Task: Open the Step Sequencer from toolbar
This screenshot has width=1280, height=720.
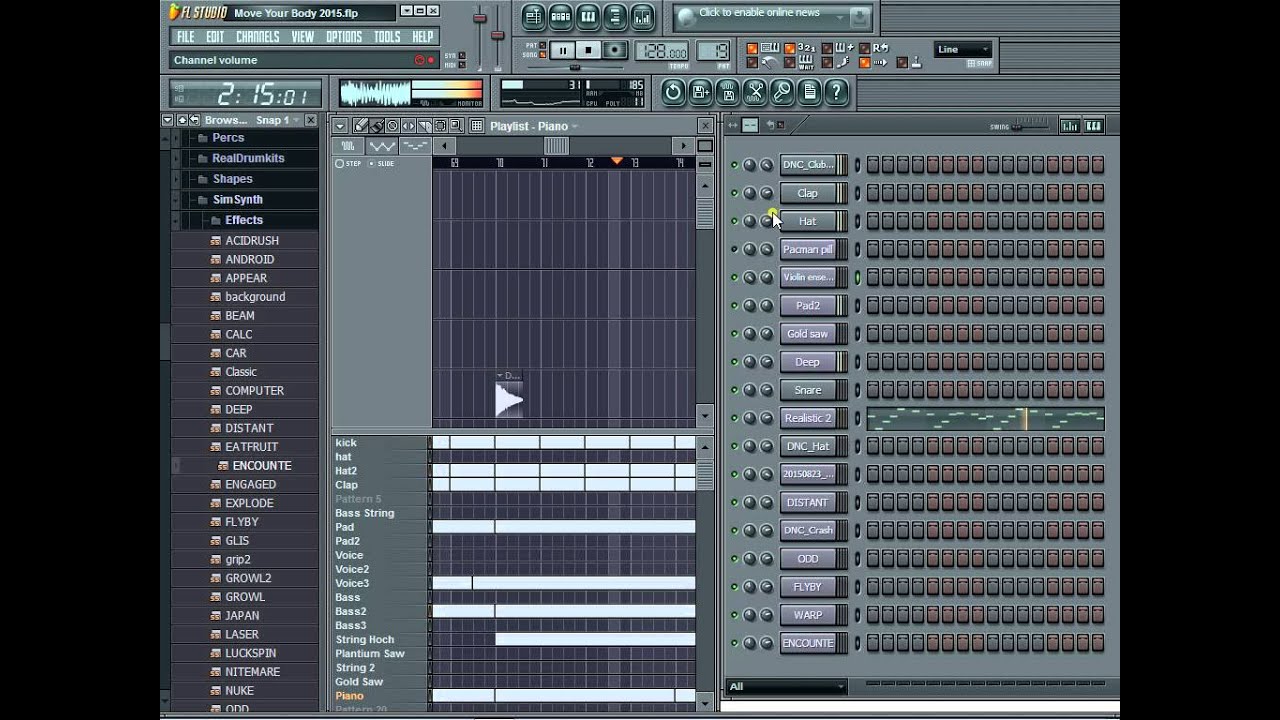Action: [561, 17]
